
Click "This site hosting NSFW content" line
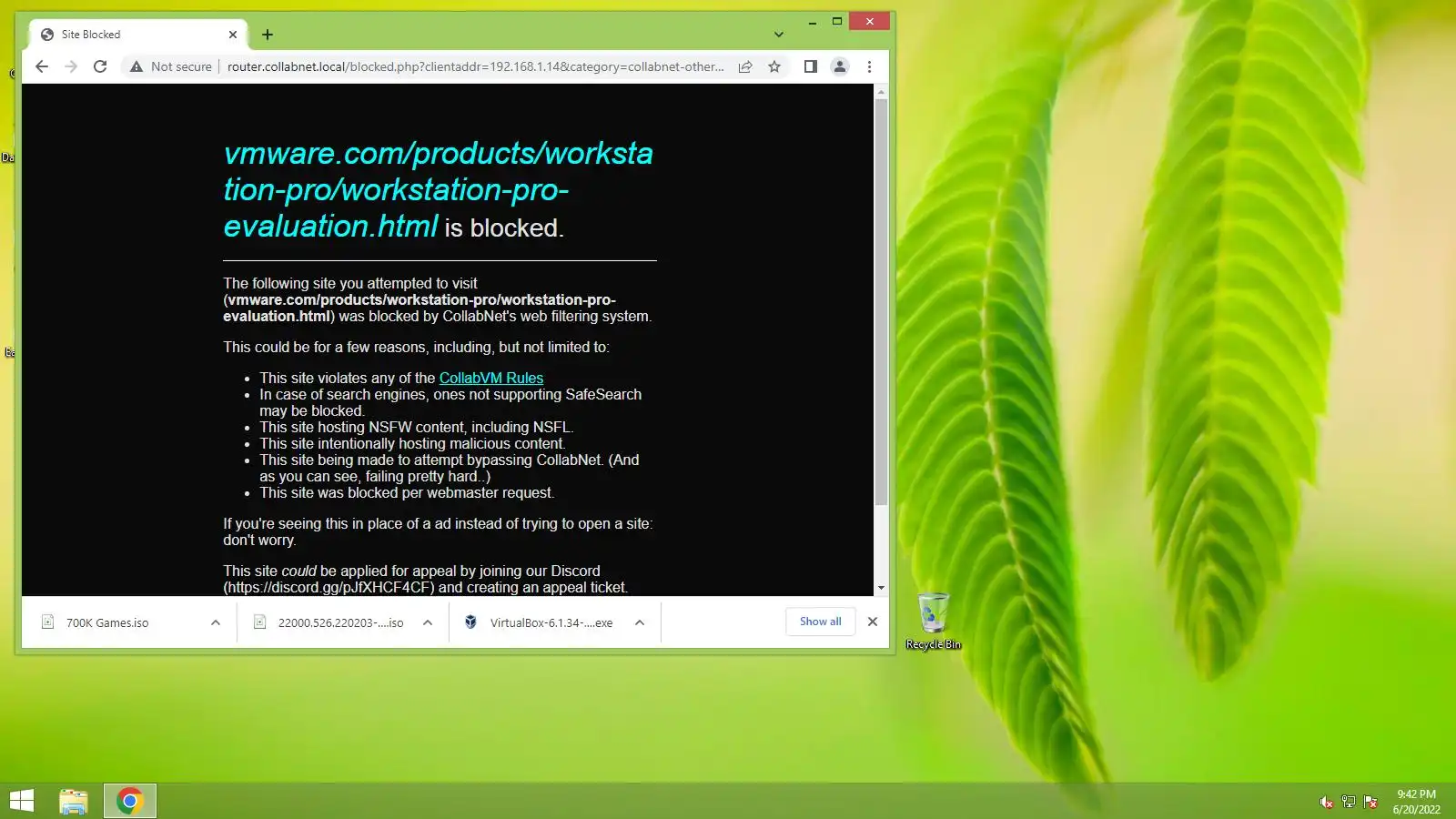[417, 427]
